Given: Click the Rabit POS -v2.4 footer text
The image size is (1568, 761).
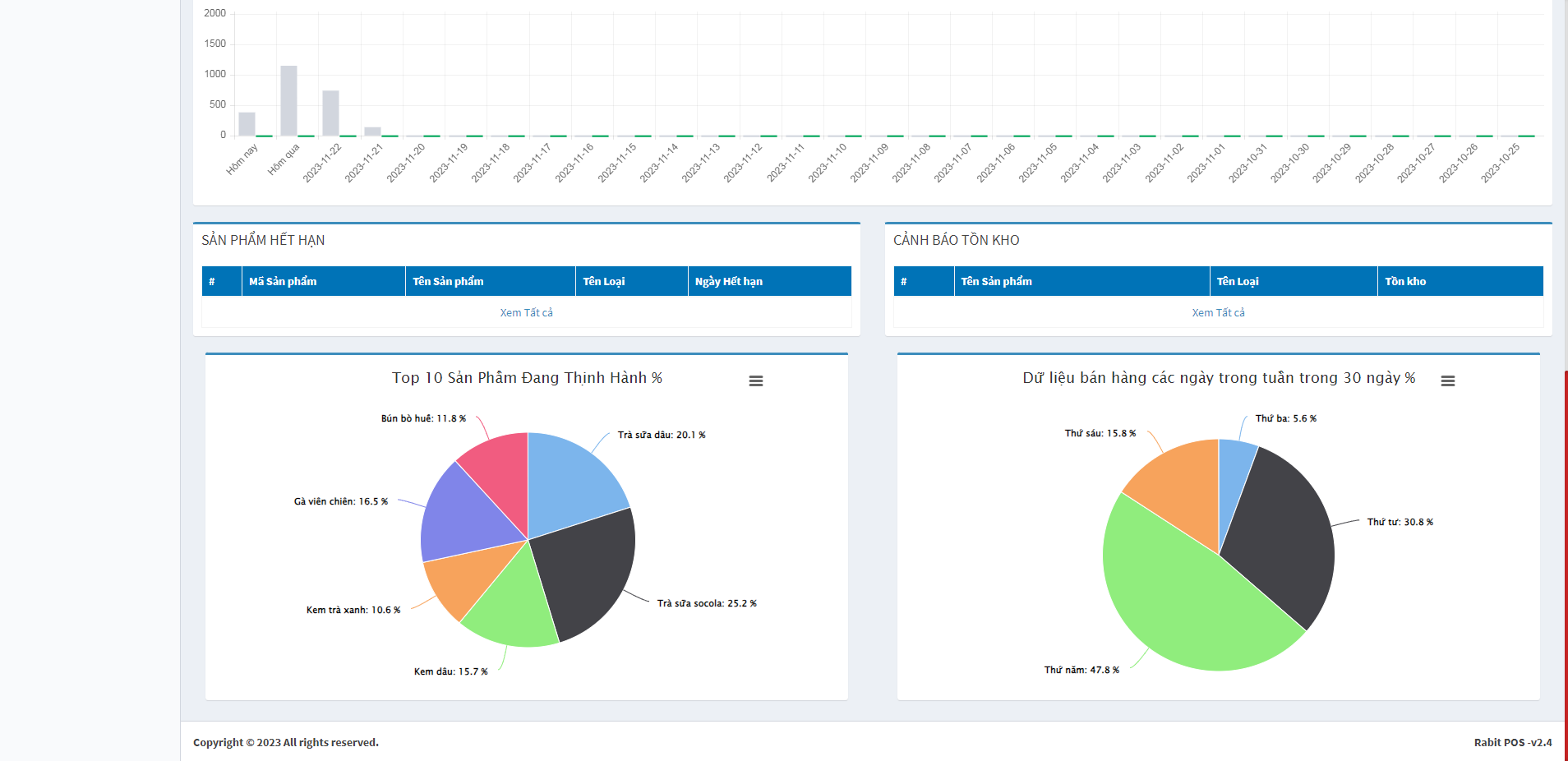Looking at the screenshot, I should [x=1513, y=742].
